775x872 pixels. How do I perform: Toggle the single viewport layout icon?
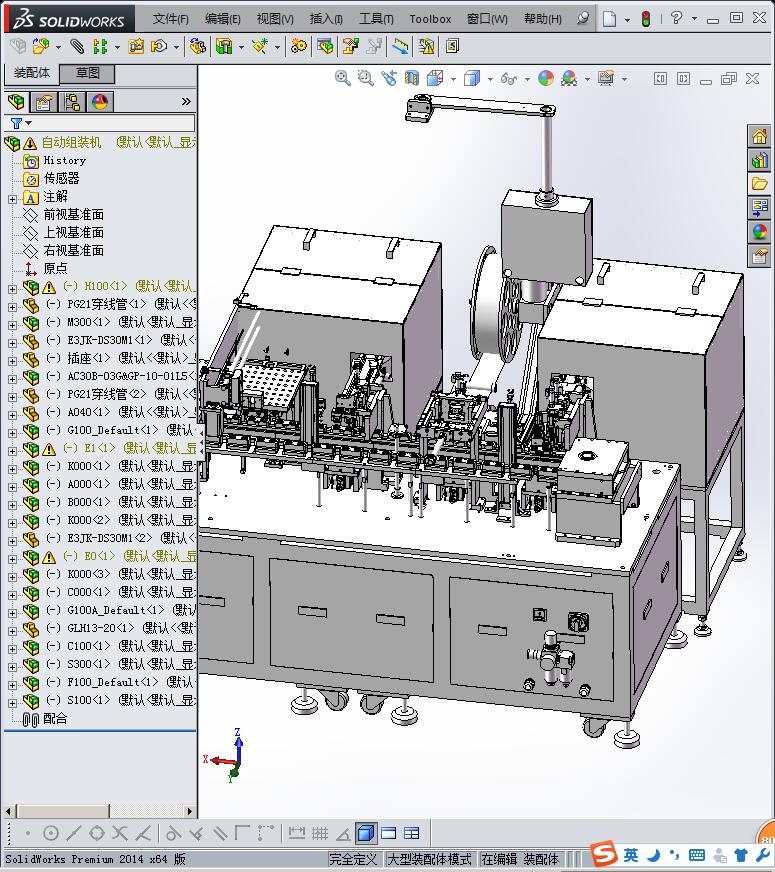[389, 833]
